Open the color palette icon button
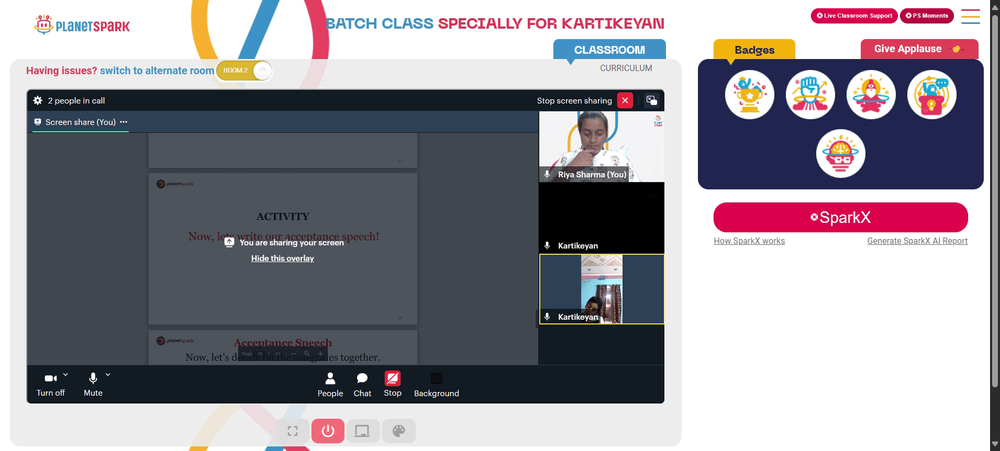The height and width of the screenshot is (451, 1000). coord(399,431)
